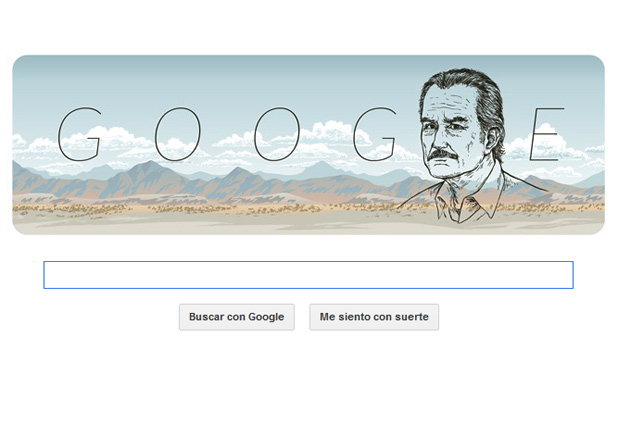Select the second letter O in the doodle

[277, 134]
